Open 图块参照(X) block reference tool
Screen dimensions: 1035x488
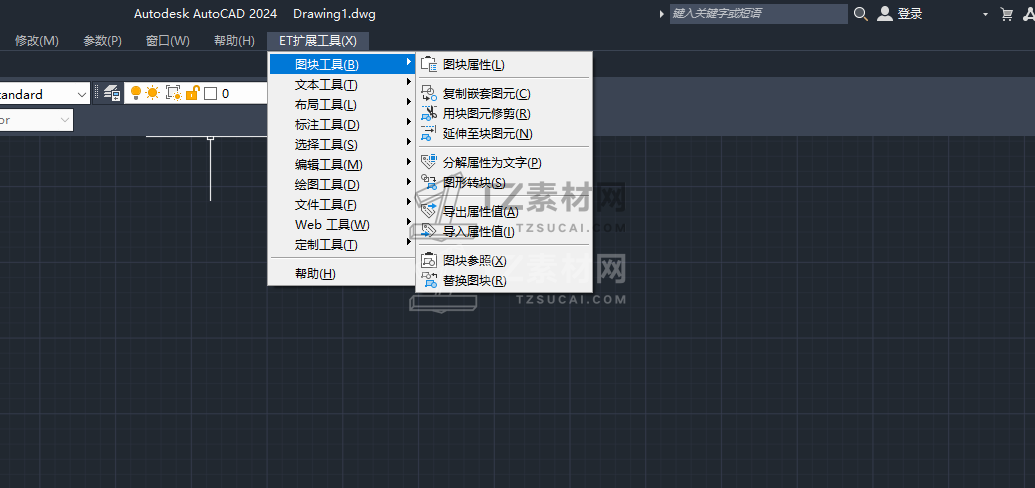click(504, 261)
